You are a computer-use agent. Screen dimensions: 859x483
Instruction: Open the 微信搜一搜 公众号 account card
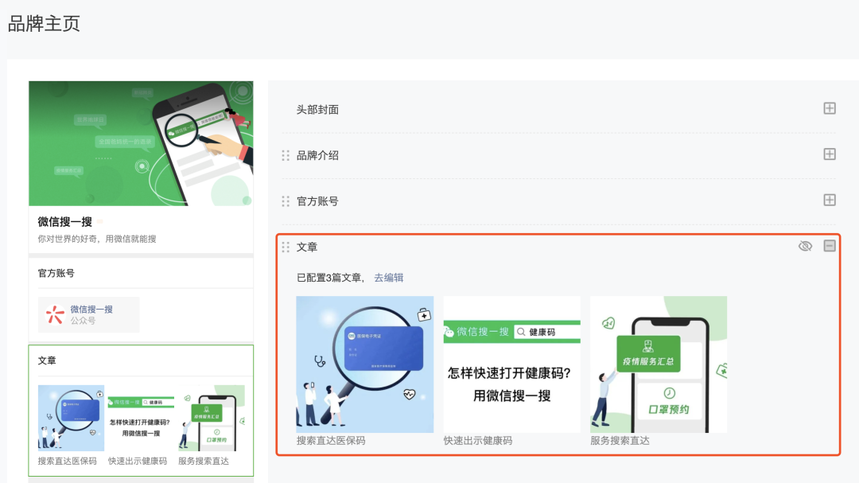coord(89,315)
